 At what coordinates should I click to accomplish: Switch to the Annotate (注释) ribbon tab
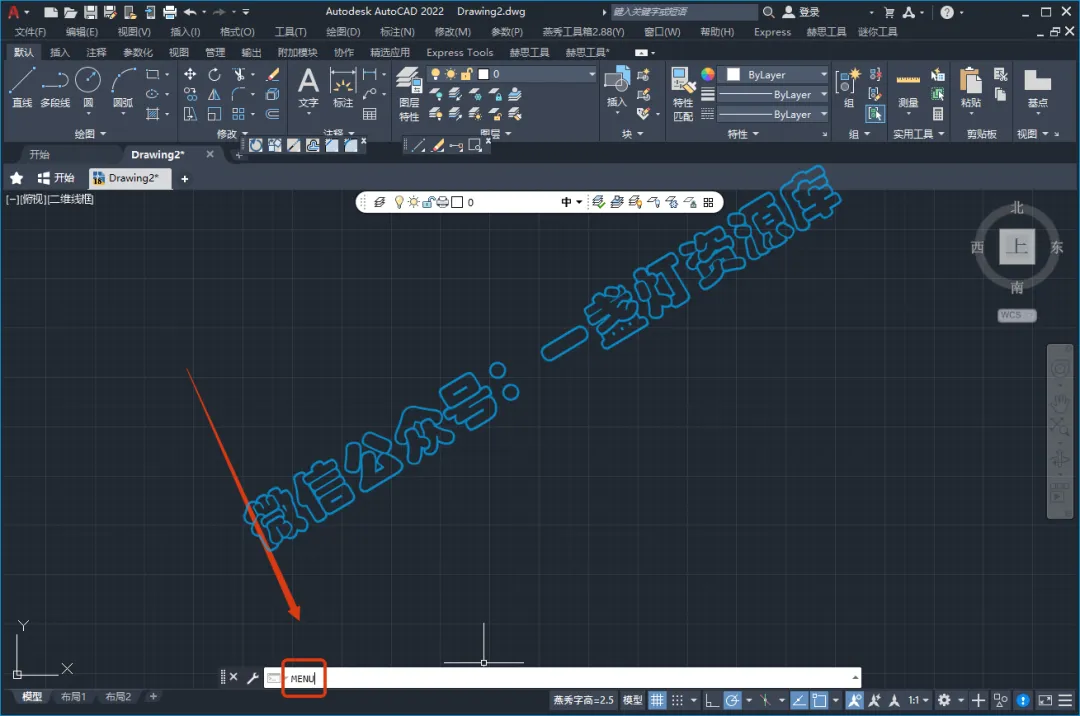pos(96,52)
